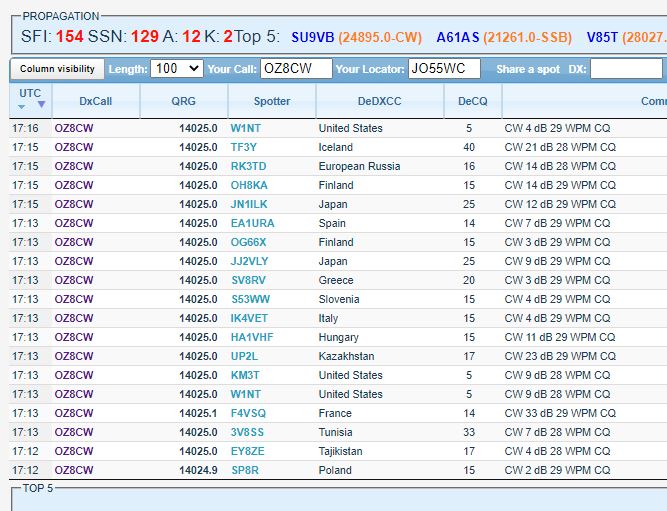This screenshot has height=511, width=667.
Task: Select the Iceland country cell
Action: click(336, 147)
